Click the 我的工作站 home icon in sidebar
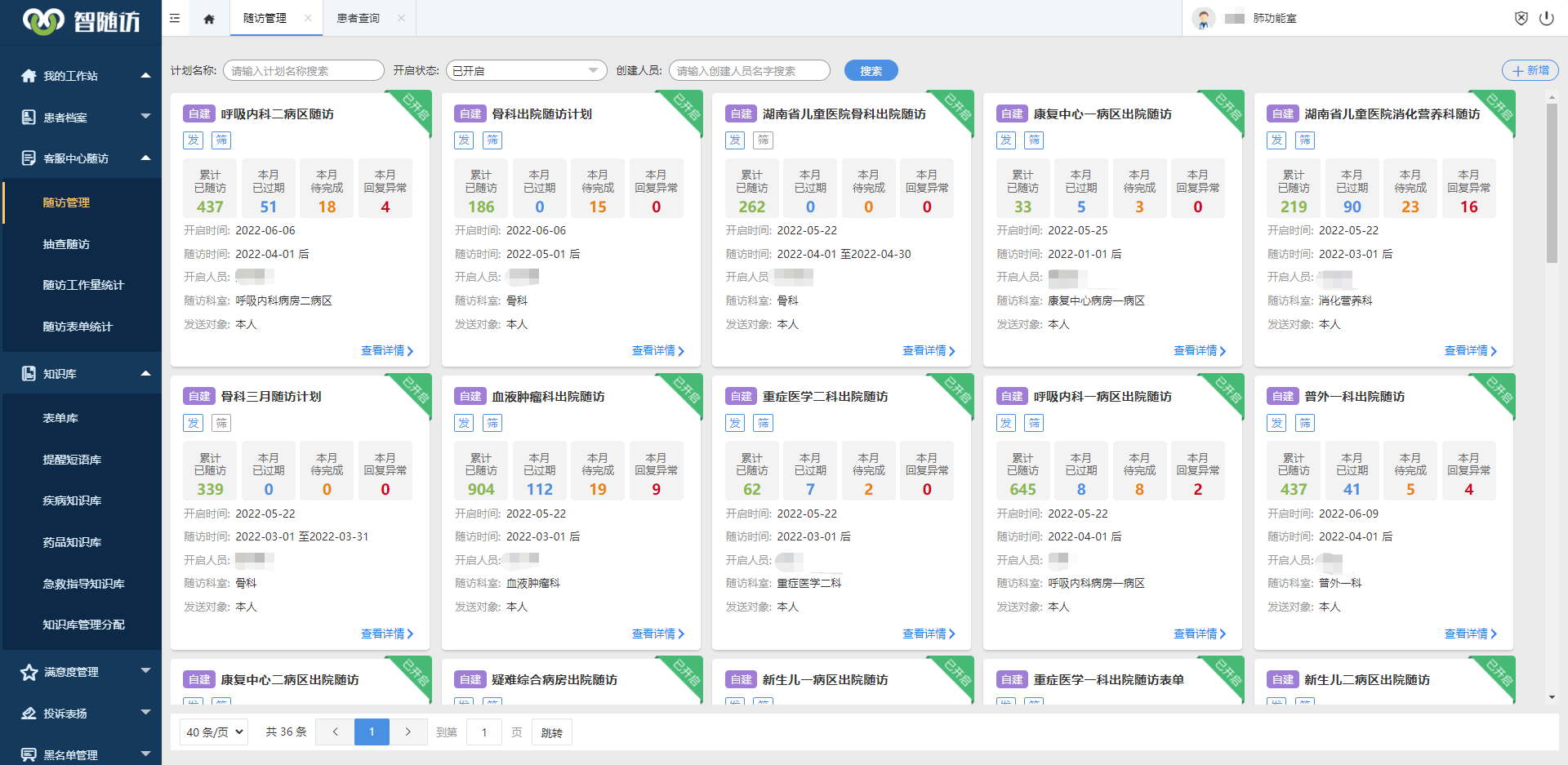1568x765 pixels. (29, 76)
